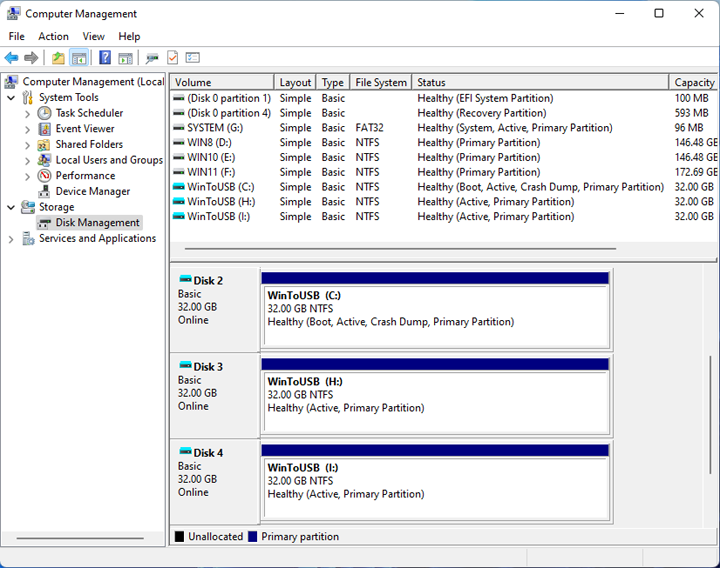Click the Disk Management icon in the tree
This screenshot has height=568, width=720.
tap(44, 223)
